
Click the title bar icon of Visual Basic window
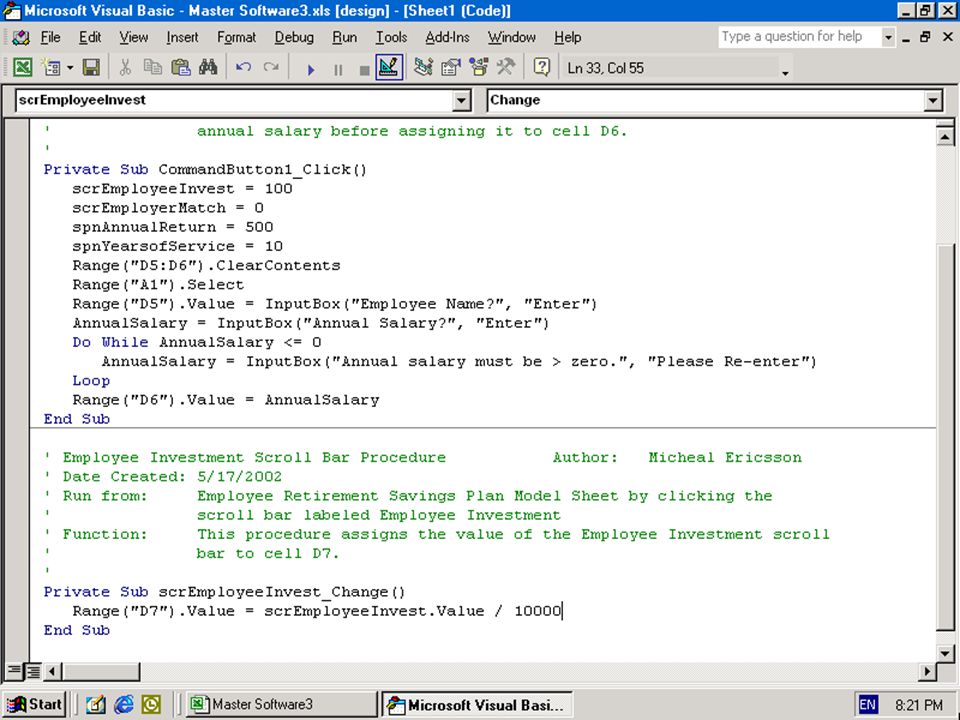[x=12, y=11]
